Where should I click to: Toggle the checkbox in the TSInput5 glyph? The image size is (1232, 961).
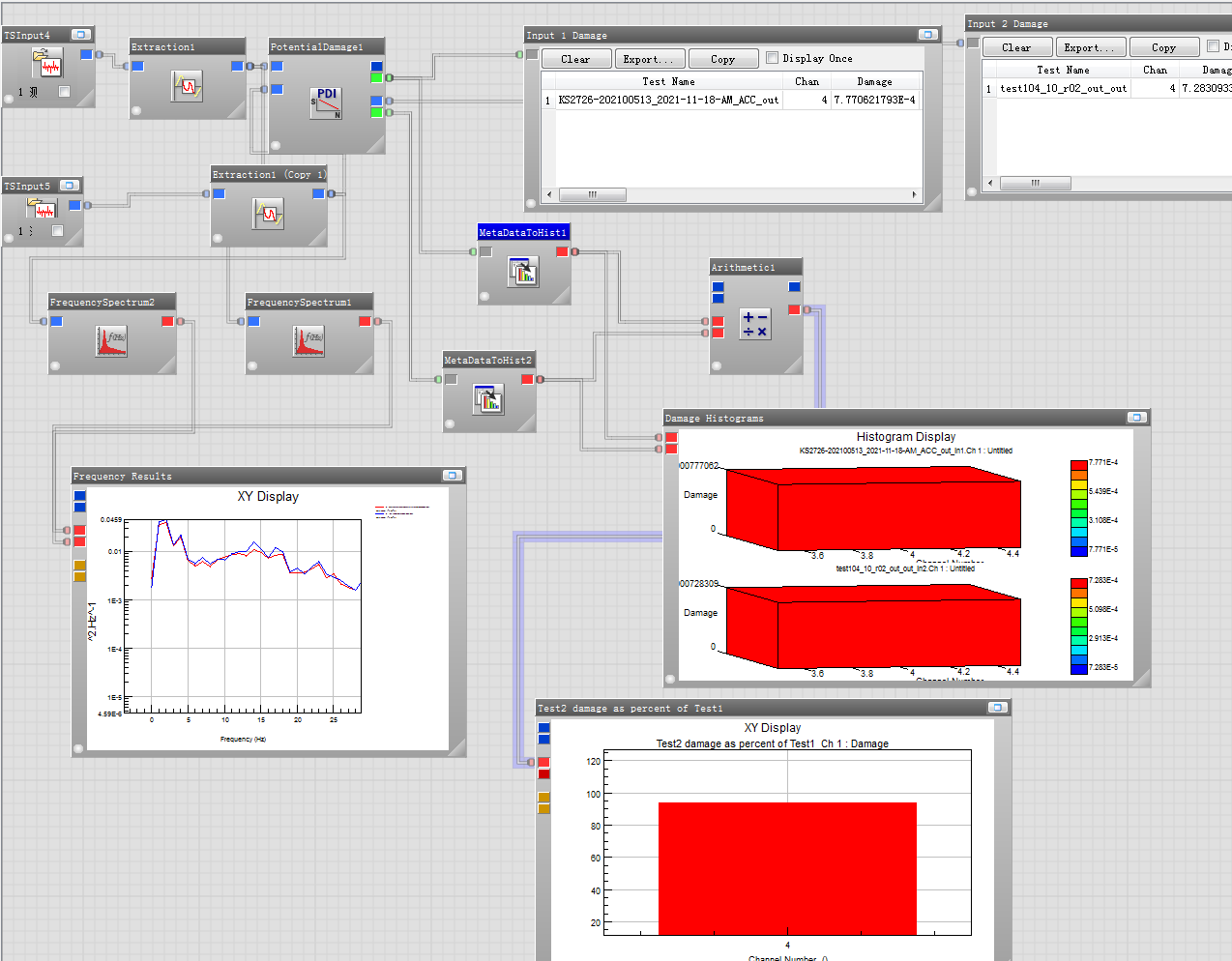57,231
